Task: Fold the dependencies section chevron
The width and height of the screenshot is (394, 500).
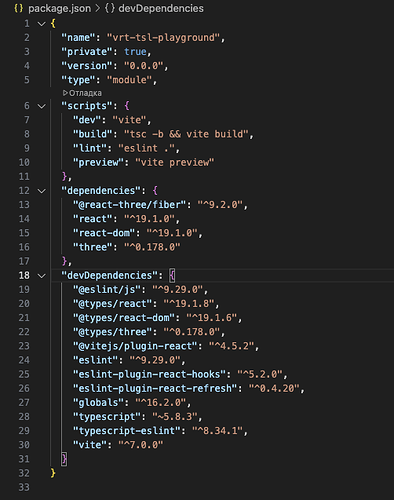Action: 42,191
